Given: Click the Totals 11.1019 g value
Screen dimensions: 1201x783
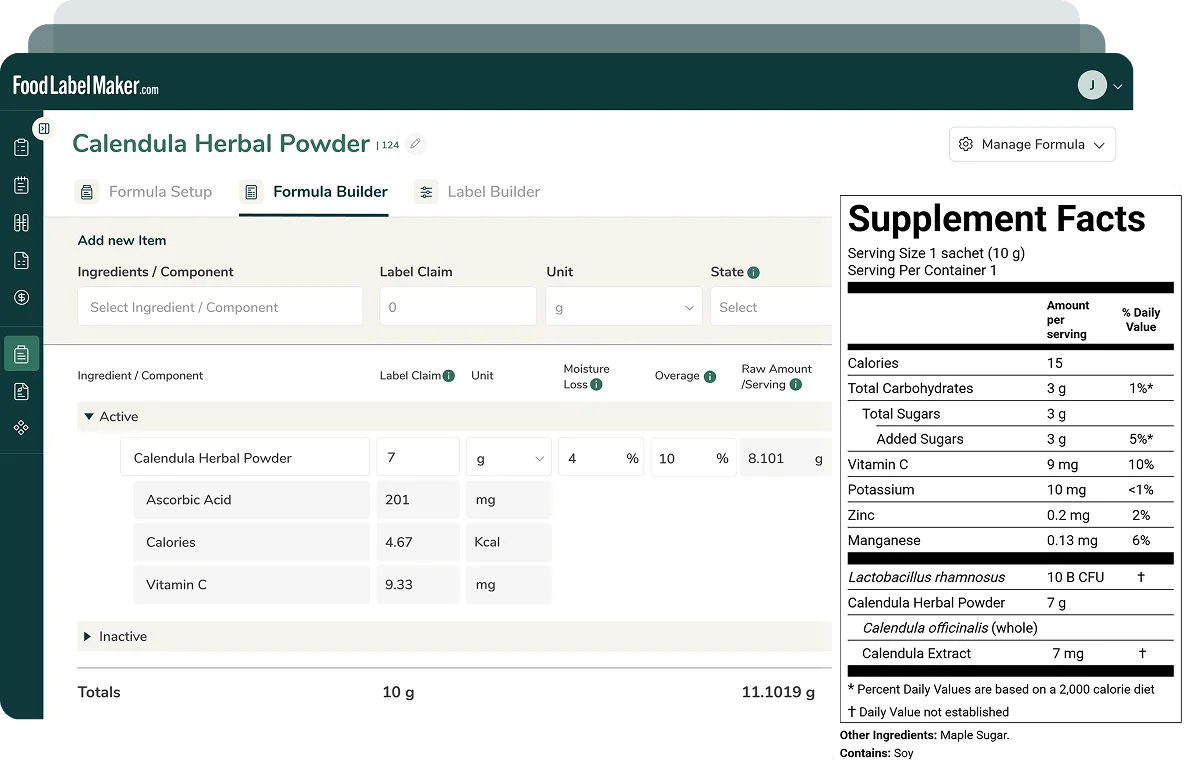Looking at the screenshot, I should click(778, 692).
